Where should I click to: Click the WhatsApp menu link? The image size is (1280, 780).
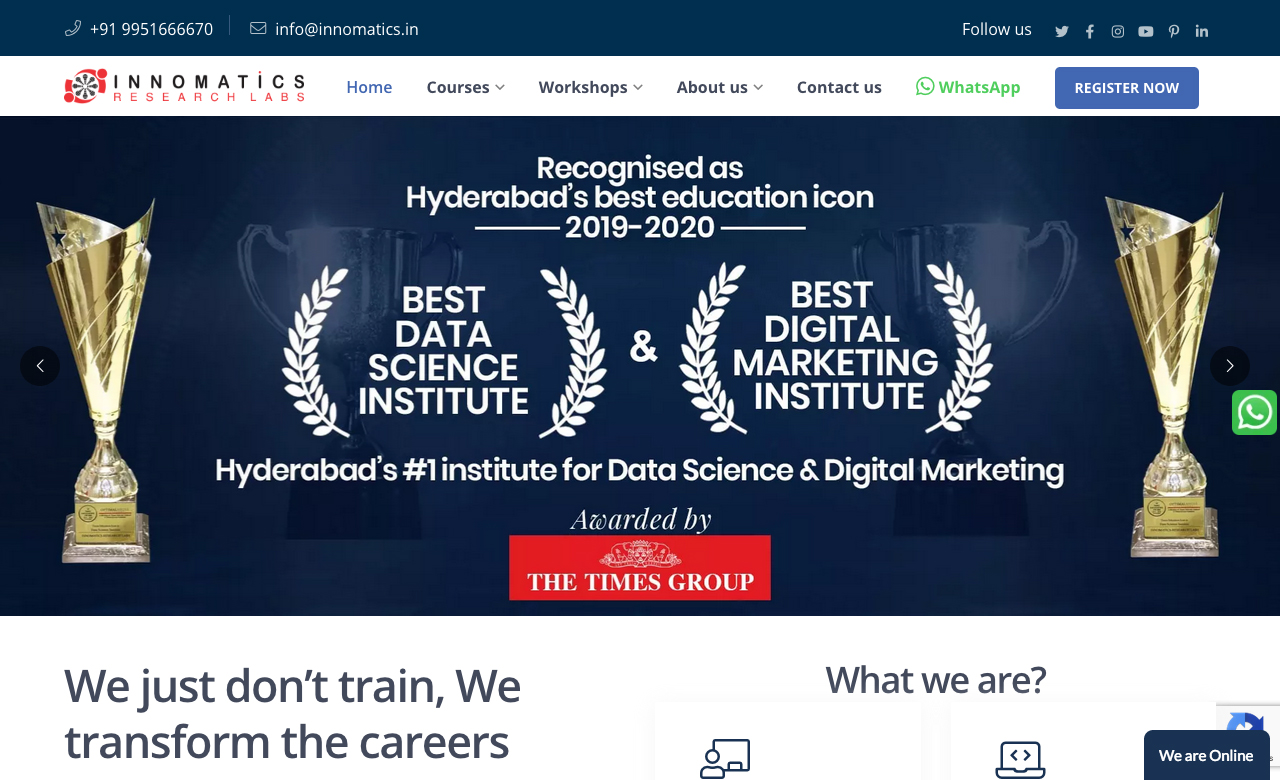tap(968, 87)
